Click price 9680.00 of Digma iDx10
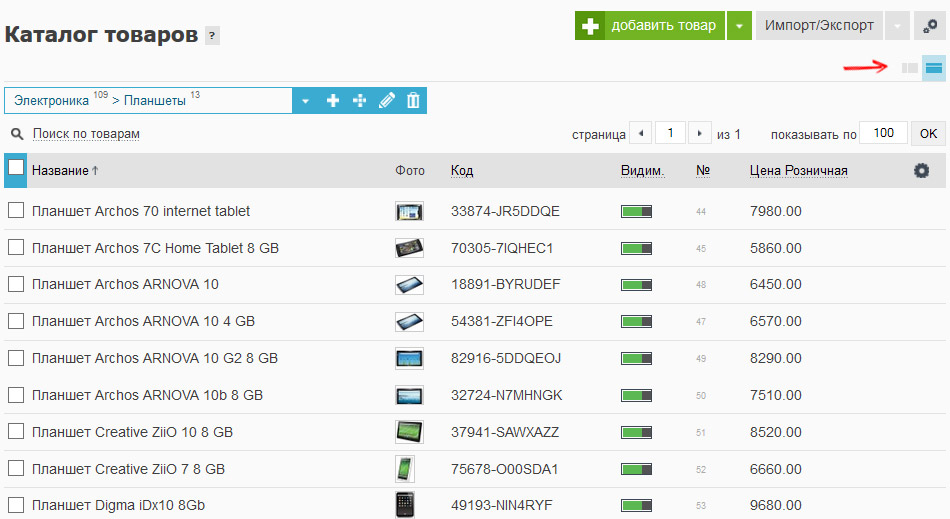The image size is (950, 519). pos(776,505)
